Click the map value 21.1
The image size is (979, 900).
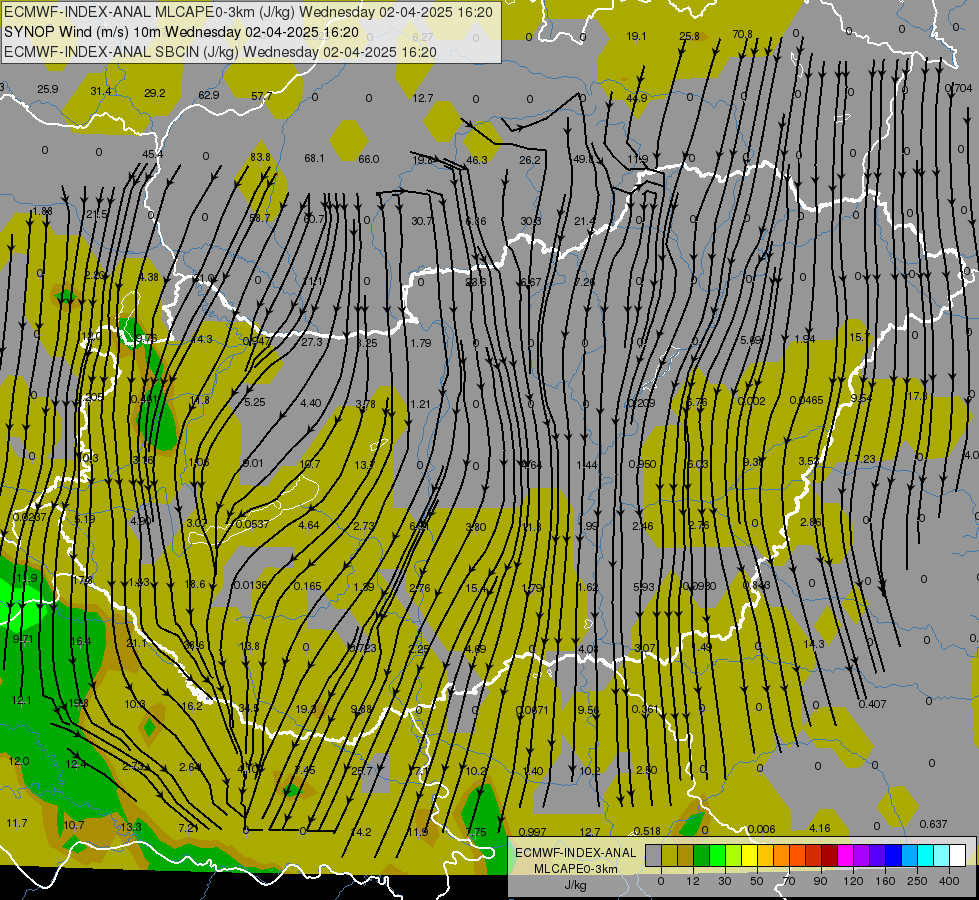[136, 643]
